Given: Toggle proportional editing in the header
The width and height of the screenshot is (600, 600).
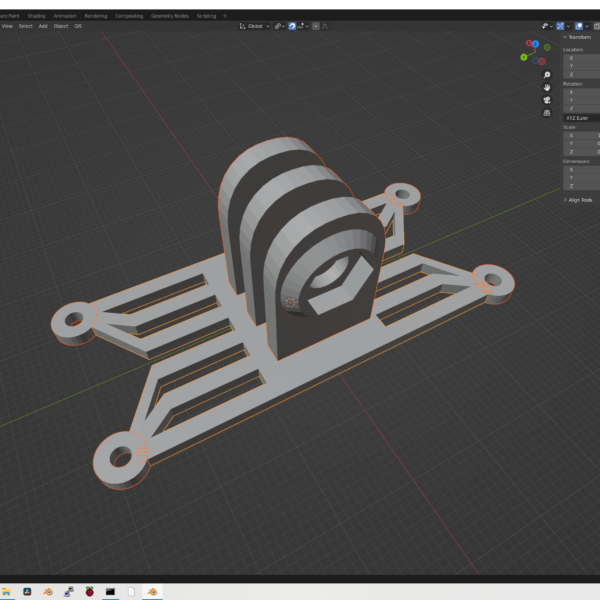Looking at the screenshot, I should (x=316, y=26).
